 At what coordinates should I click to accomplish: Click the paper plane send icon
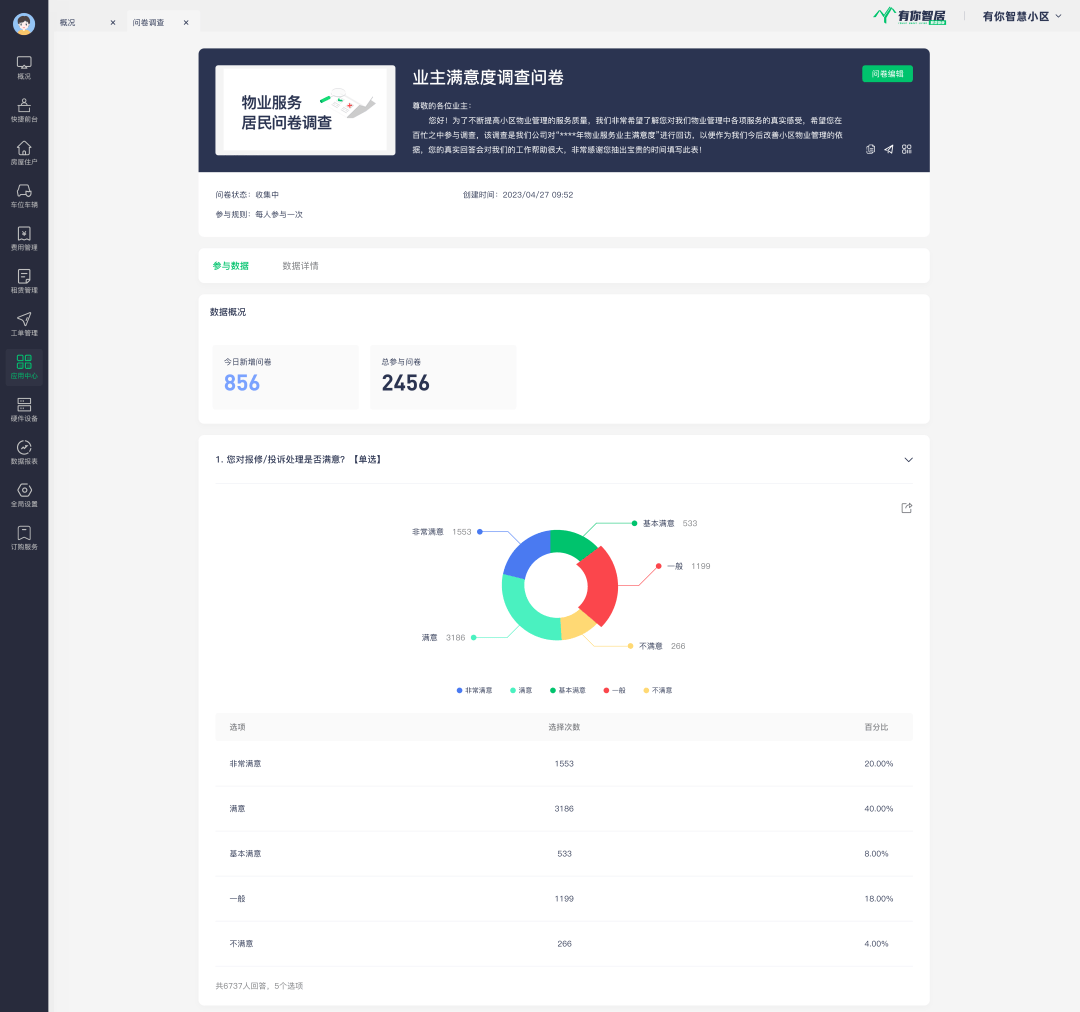pos(889,149)
